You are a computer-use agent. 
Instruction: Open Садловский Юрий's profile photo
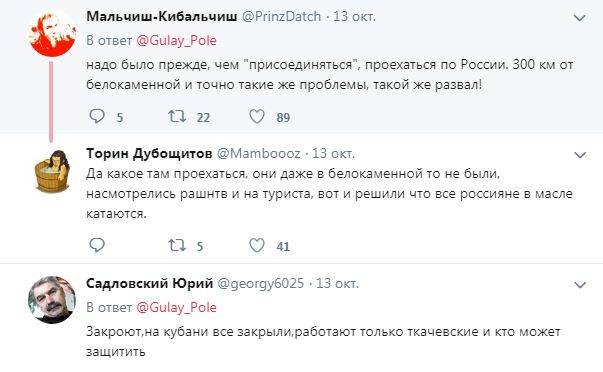tap(52, 300)
